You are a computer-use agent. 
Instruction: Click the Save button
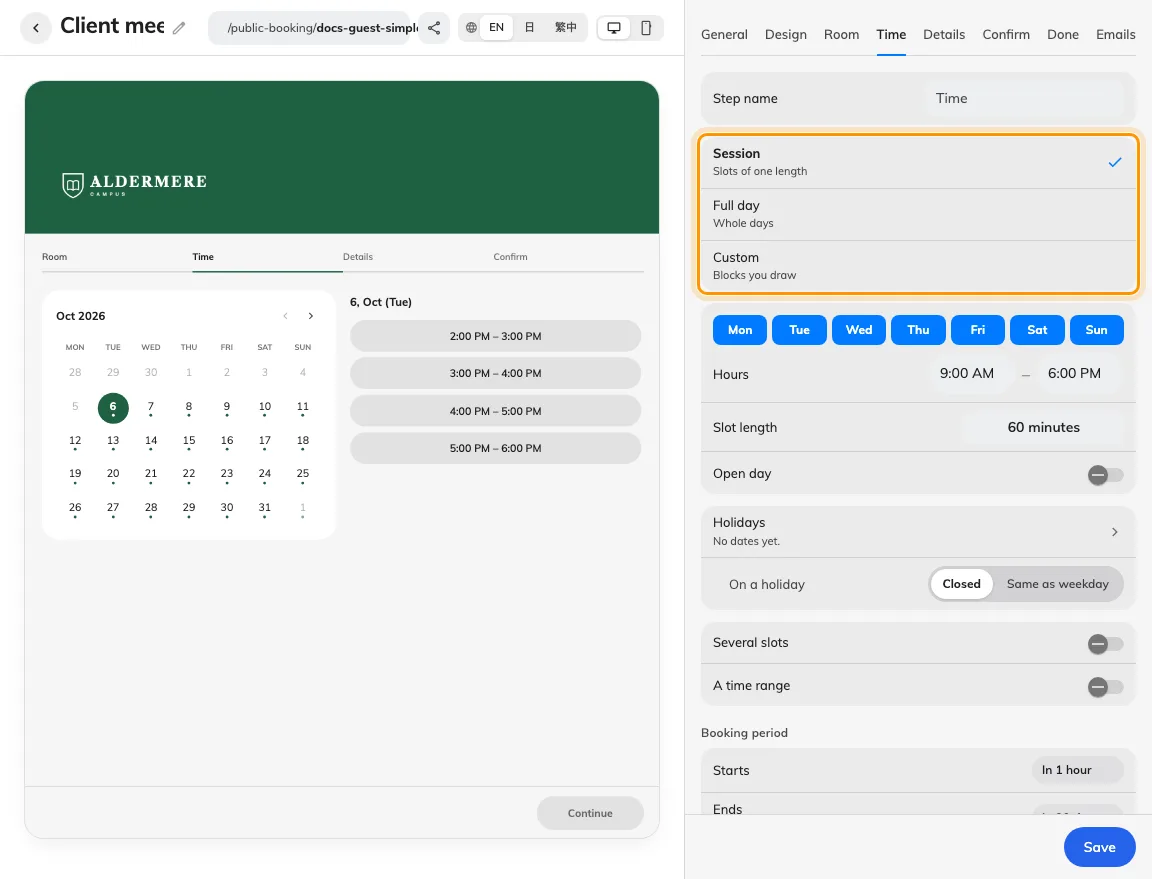(1099, 847)
